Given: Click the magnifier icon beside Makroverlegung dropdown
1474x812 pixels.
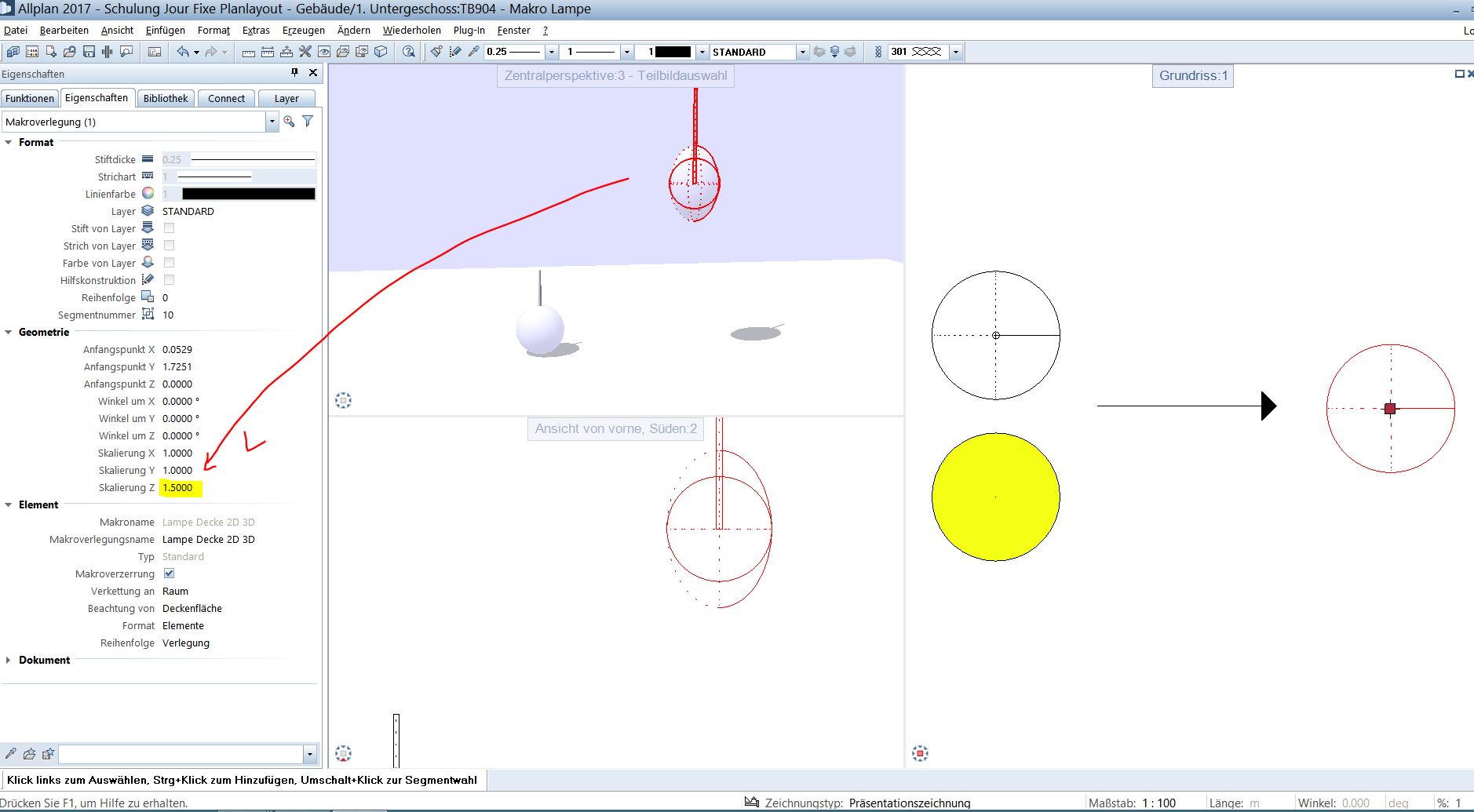Looking at the screenshot, I should 290,122.
